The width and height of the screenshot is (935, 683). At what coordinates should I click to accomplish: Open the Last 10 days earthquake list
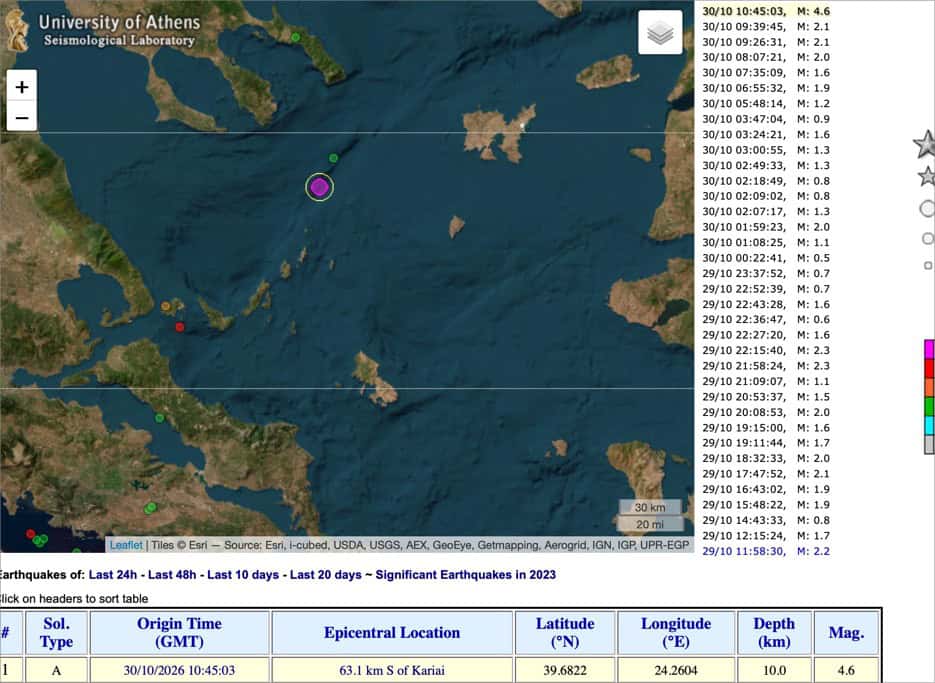243,575
